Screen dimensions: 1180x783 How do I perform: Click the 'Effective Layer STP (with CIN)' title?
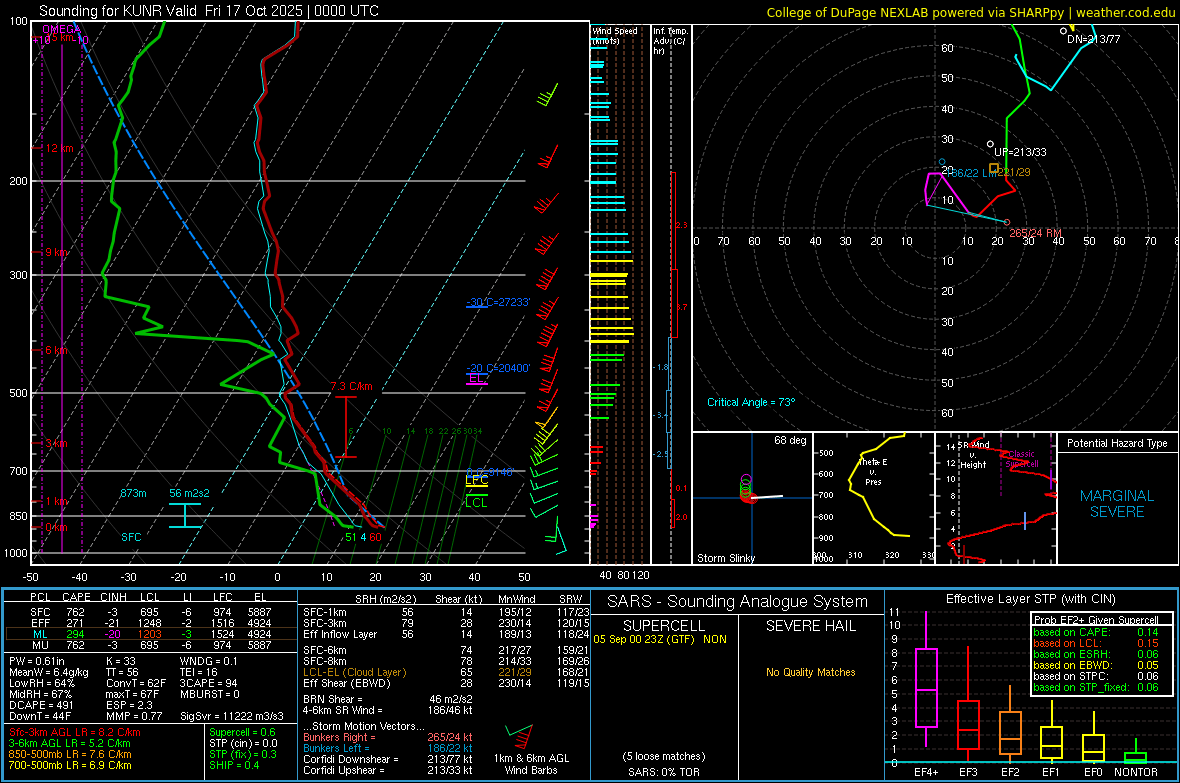pos(1030,599)
